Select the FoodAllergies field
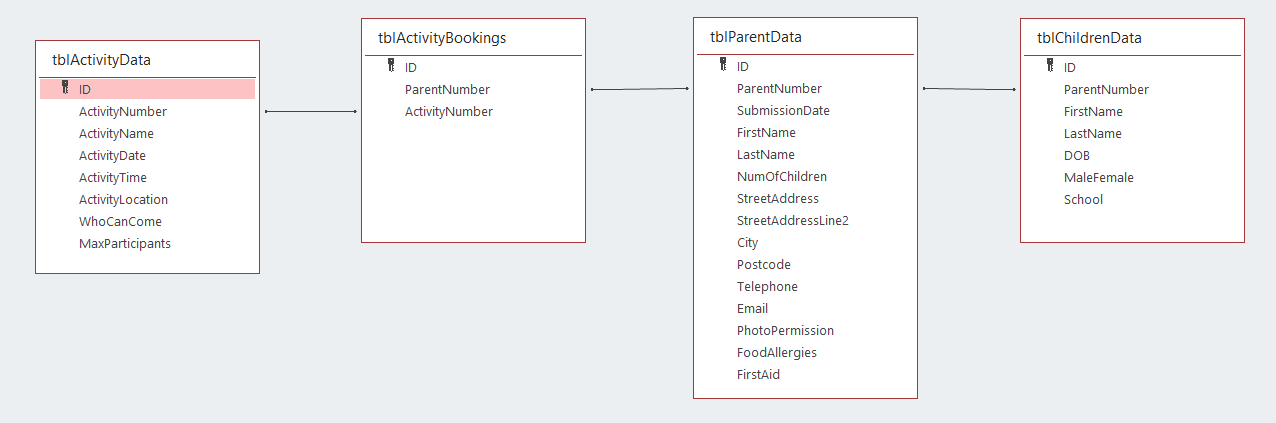The image size is (1276, 423). [x=777, y=353]
